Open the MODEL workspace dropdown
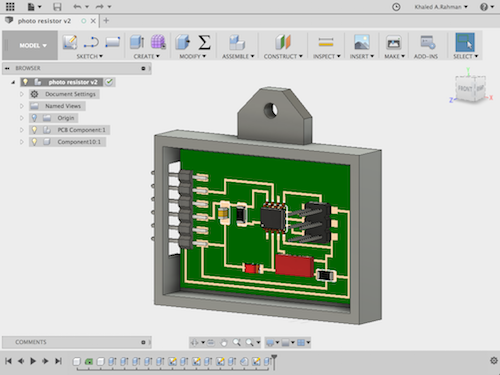 (x=32, y=46)
